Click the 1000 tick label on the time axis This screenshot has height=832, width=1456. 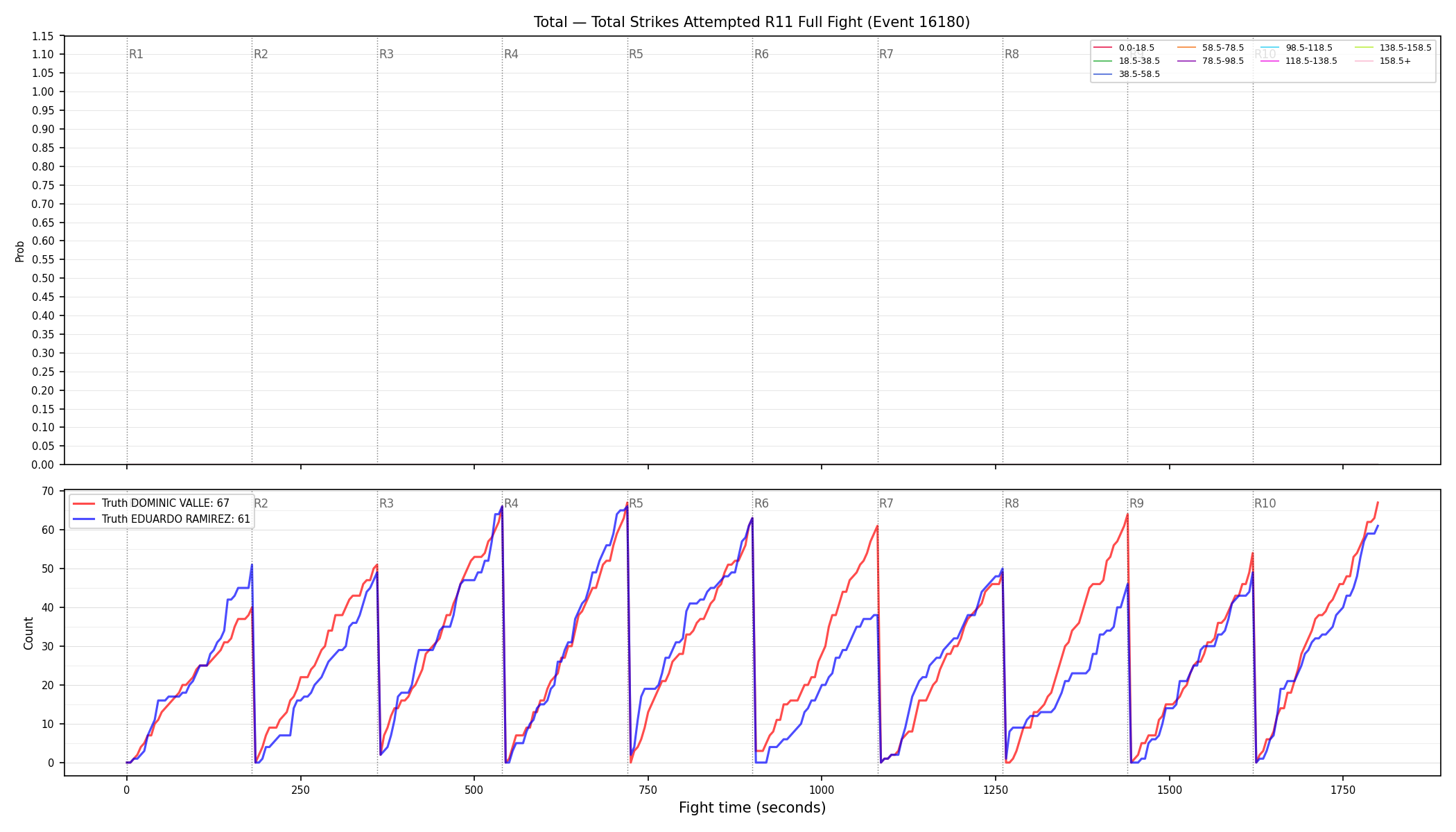[x=822, y=790]
